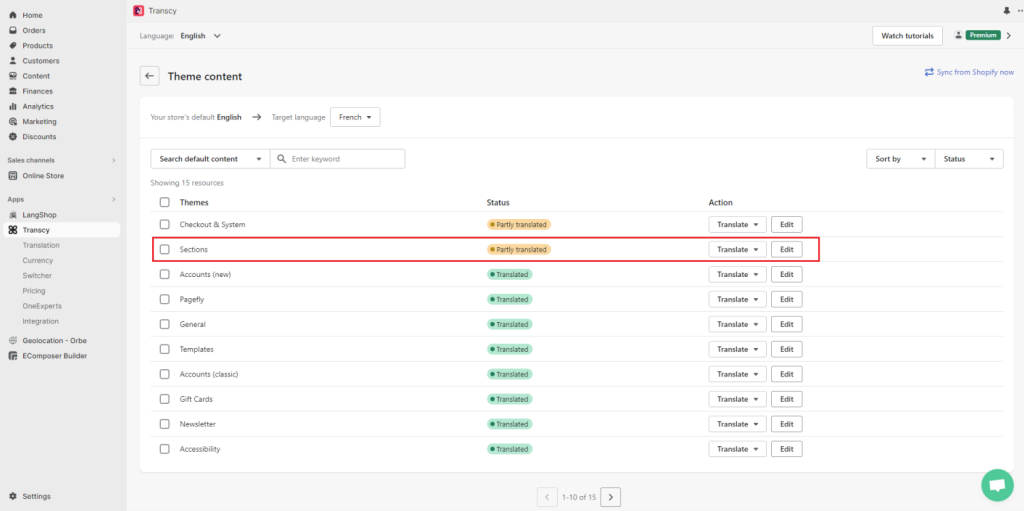Open the Status filter dropdown
1024x511 pixels.
(x=969, y=159)
